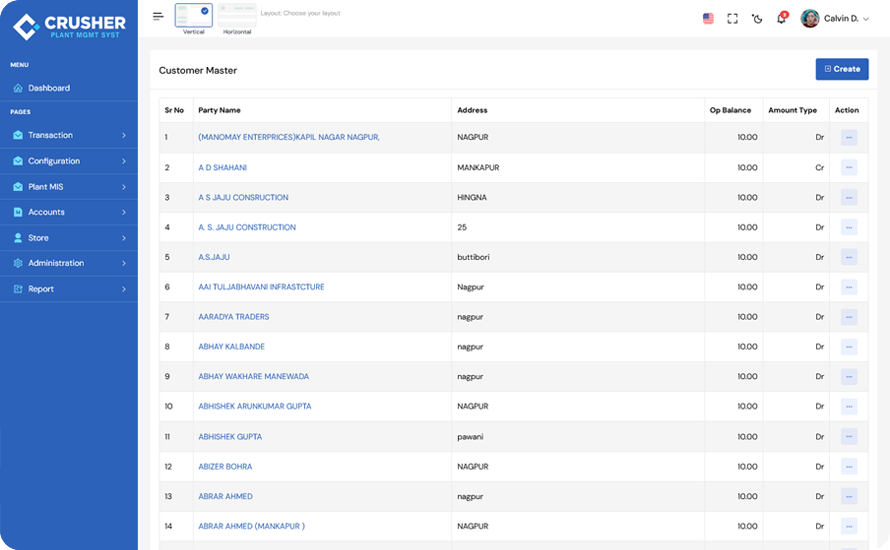Expand Report chevron arrow
This screenshot has width=890, height=550.
point(124,289)
